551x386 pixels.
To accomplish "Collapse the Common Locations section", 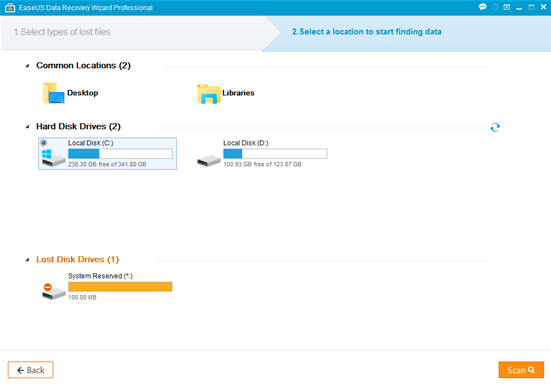I will (27, 66).
